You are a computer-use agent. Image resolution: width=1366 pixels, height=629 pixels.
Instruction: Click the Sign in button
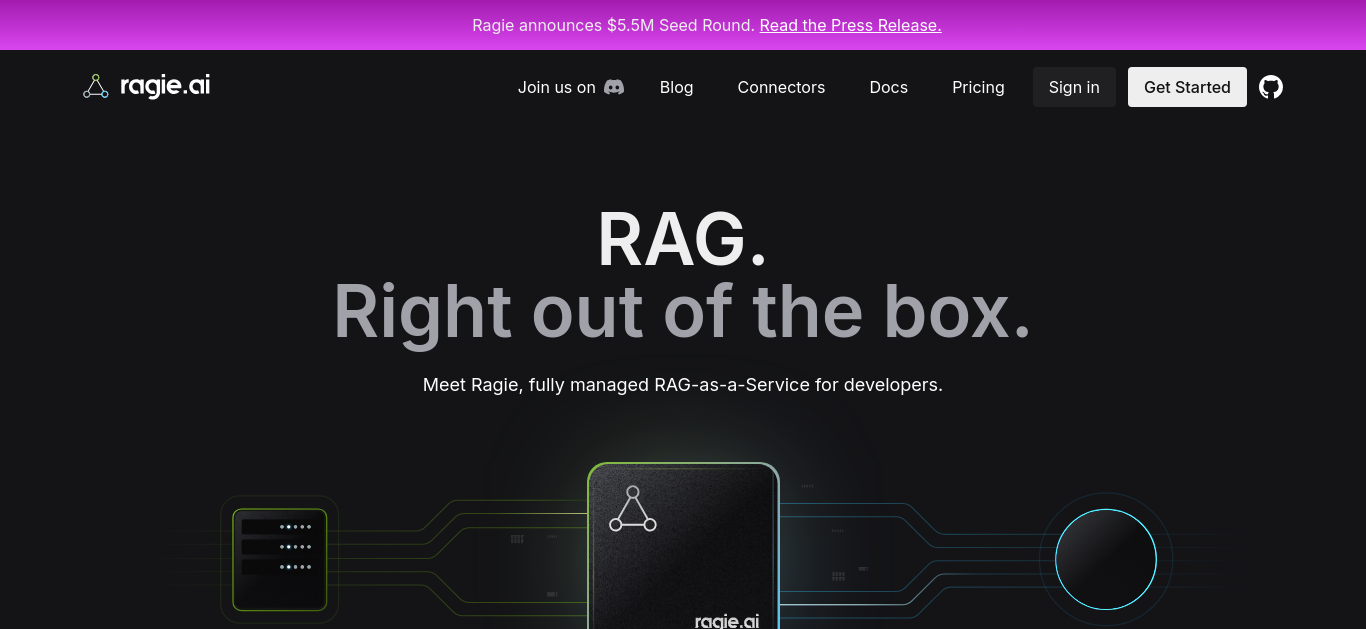(x=1074, y=87)
